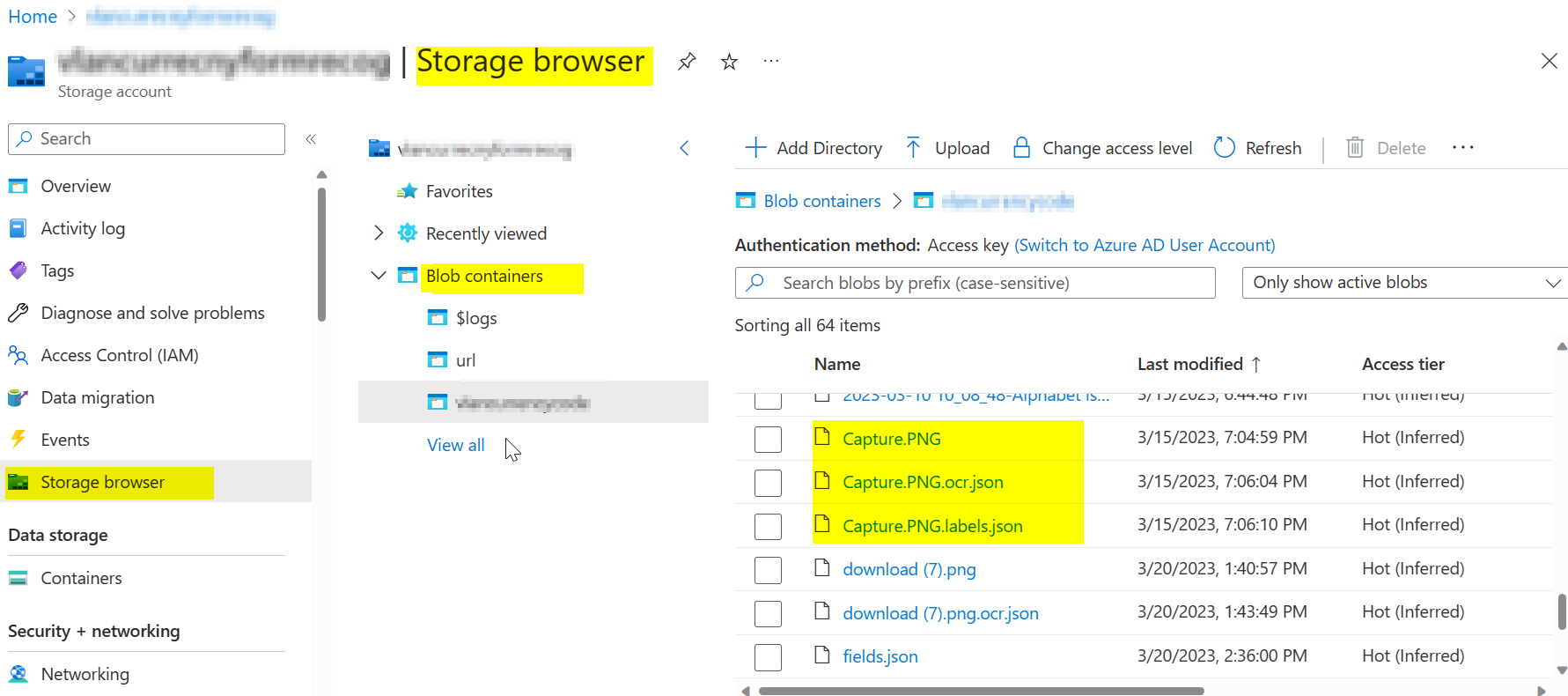Collapse the left menu with double chevron
The height and width of the screenshot is (696, 1568).
311,139
